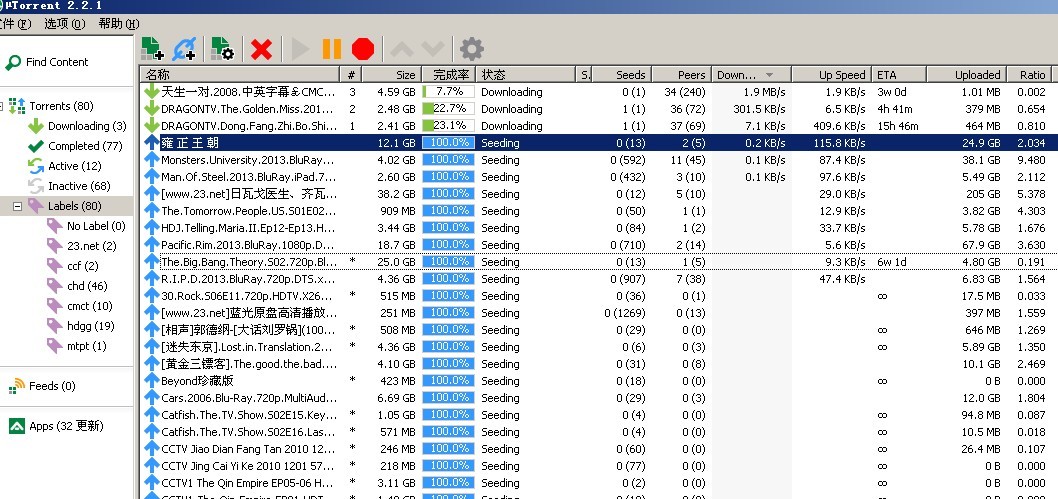1058x499 pixels.
Task: Select the Cars.2006.Blu-Ray.720p torrent
Action: click(x=599, y=398)
